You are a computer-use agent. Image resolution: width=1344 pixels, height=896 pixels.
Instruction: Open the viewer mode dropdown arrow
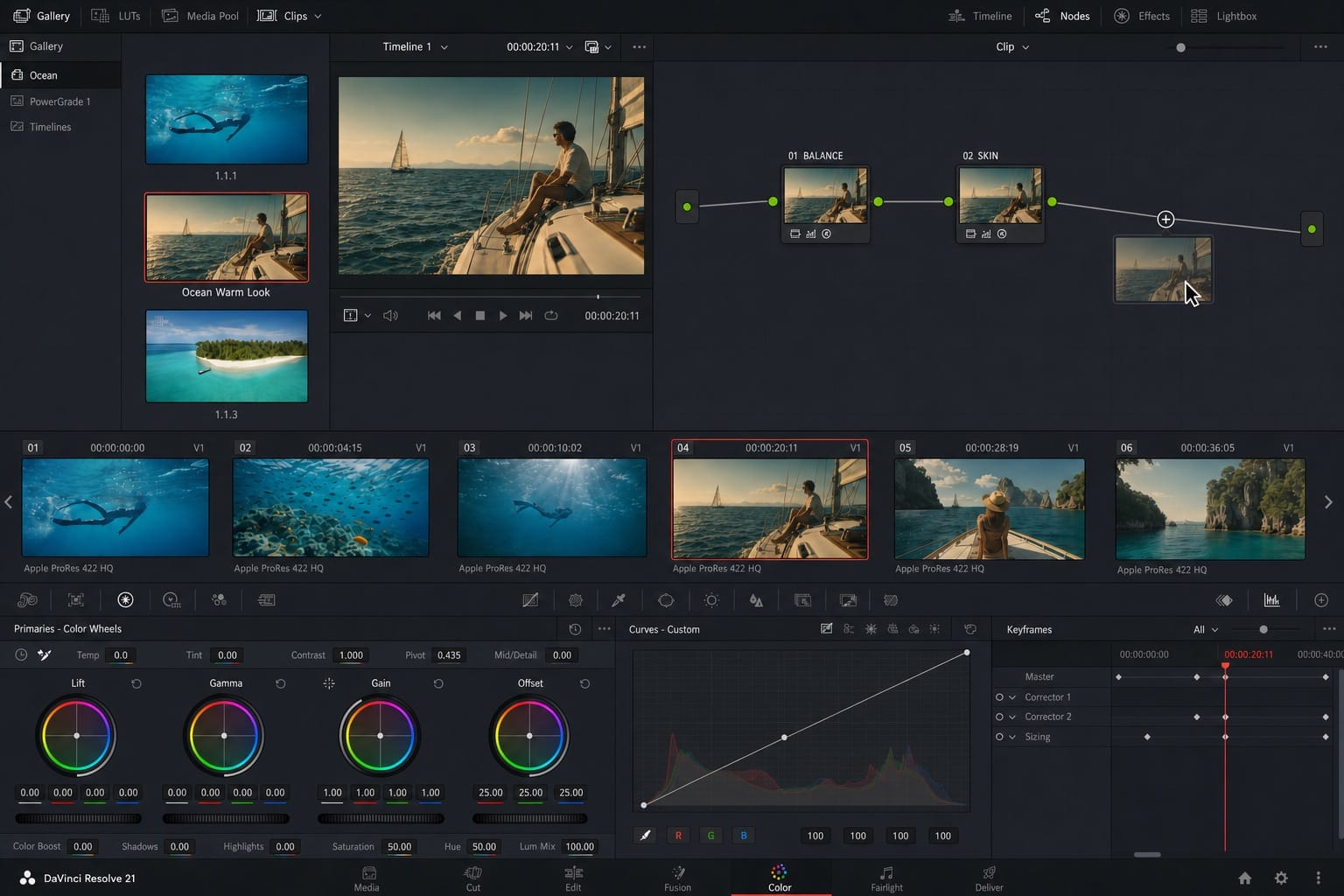[608, 47]
